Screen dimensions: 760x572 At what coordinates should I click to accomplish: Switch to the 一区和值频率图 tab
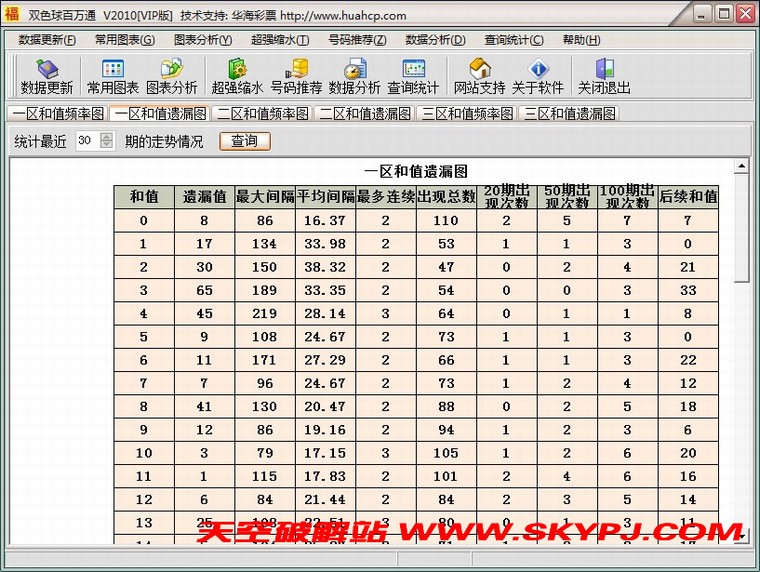(58, 113)
